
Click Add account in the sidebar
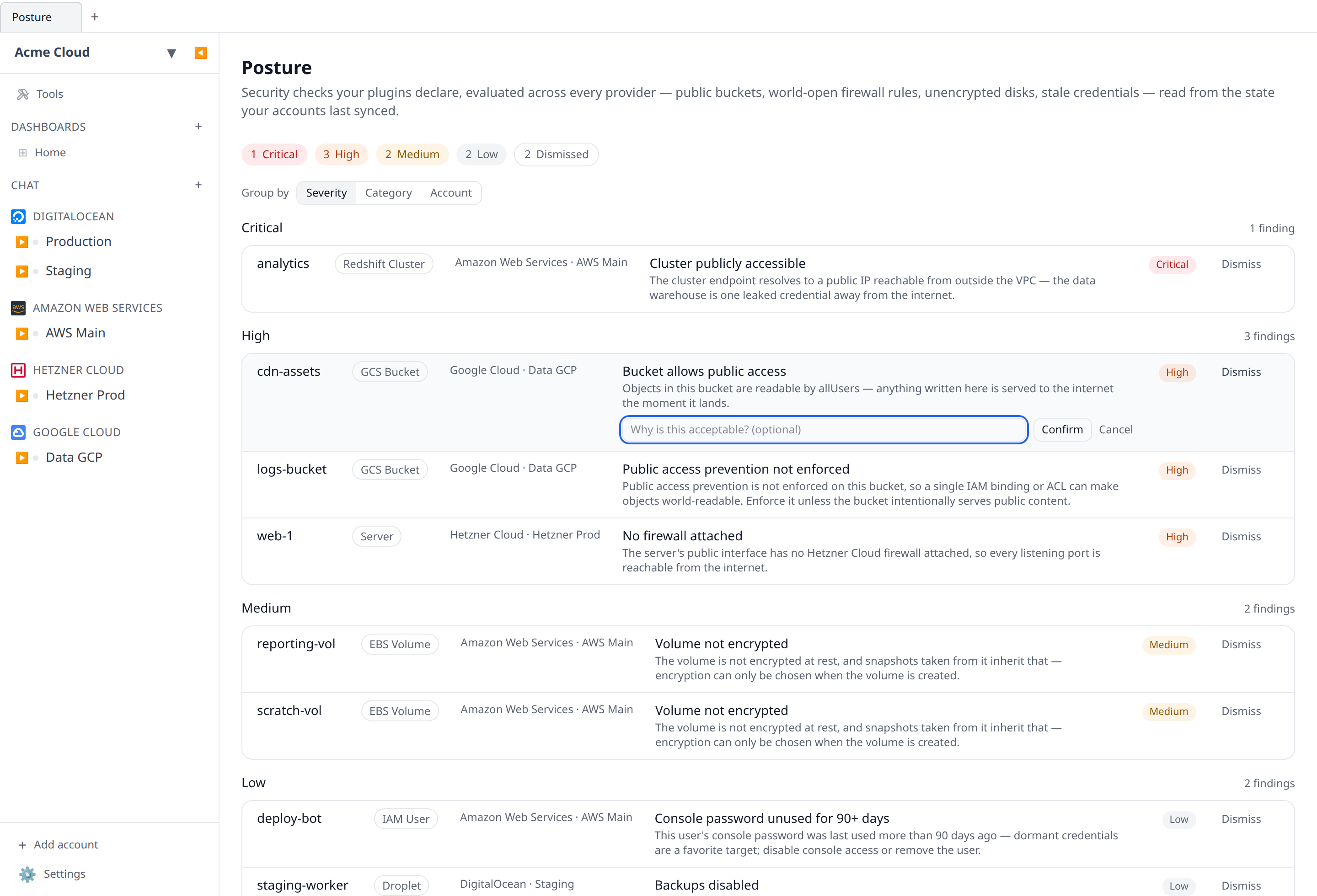click(59, 844)
